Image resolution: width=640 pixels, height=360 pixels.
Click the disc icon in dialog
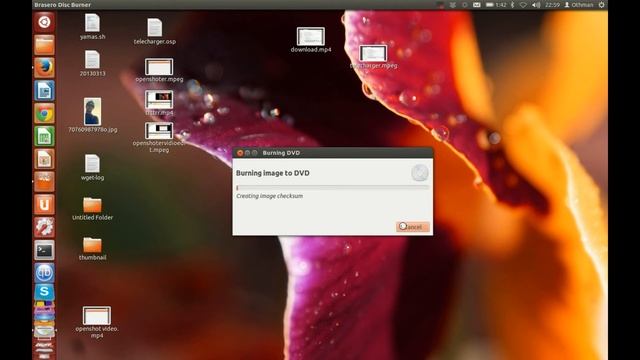click(x=420, y=173)
